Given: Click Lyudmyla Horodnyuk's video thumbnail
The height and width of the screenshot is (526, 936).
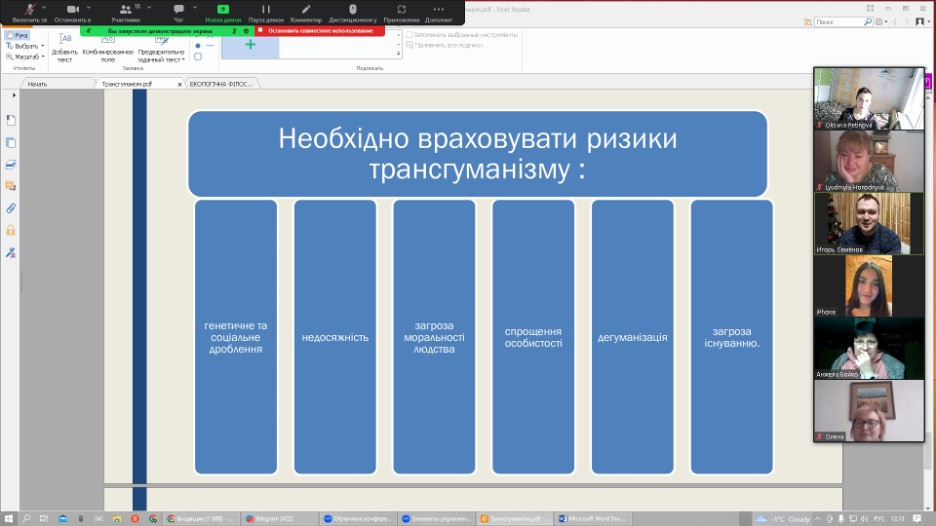Looking at the screenshot, I should (869, 161).
